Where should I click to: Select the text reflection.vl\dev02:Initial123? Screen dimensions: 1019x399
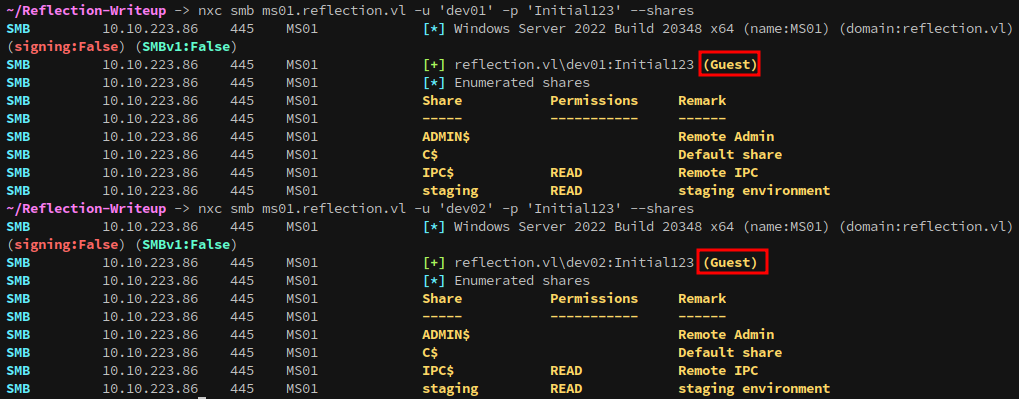(x=574, y=263)
